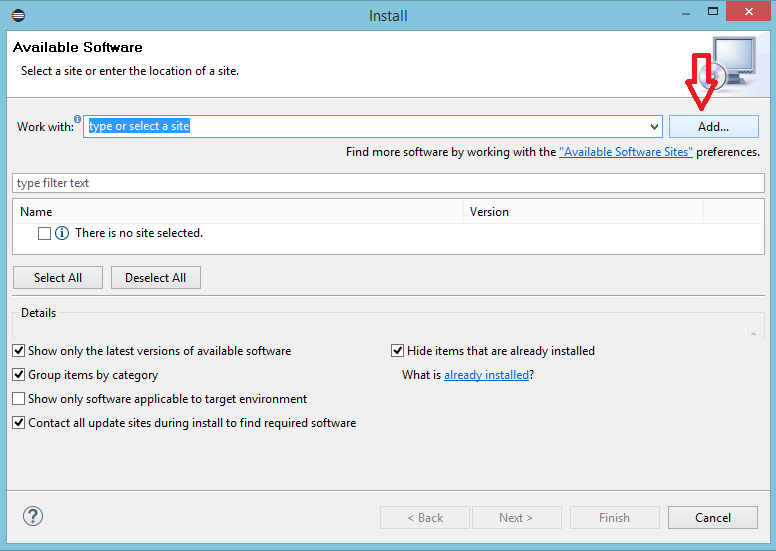776x551 pixels.
Task: Toggle Show only latest versions checkbox
Action: (x=19, y=351)
